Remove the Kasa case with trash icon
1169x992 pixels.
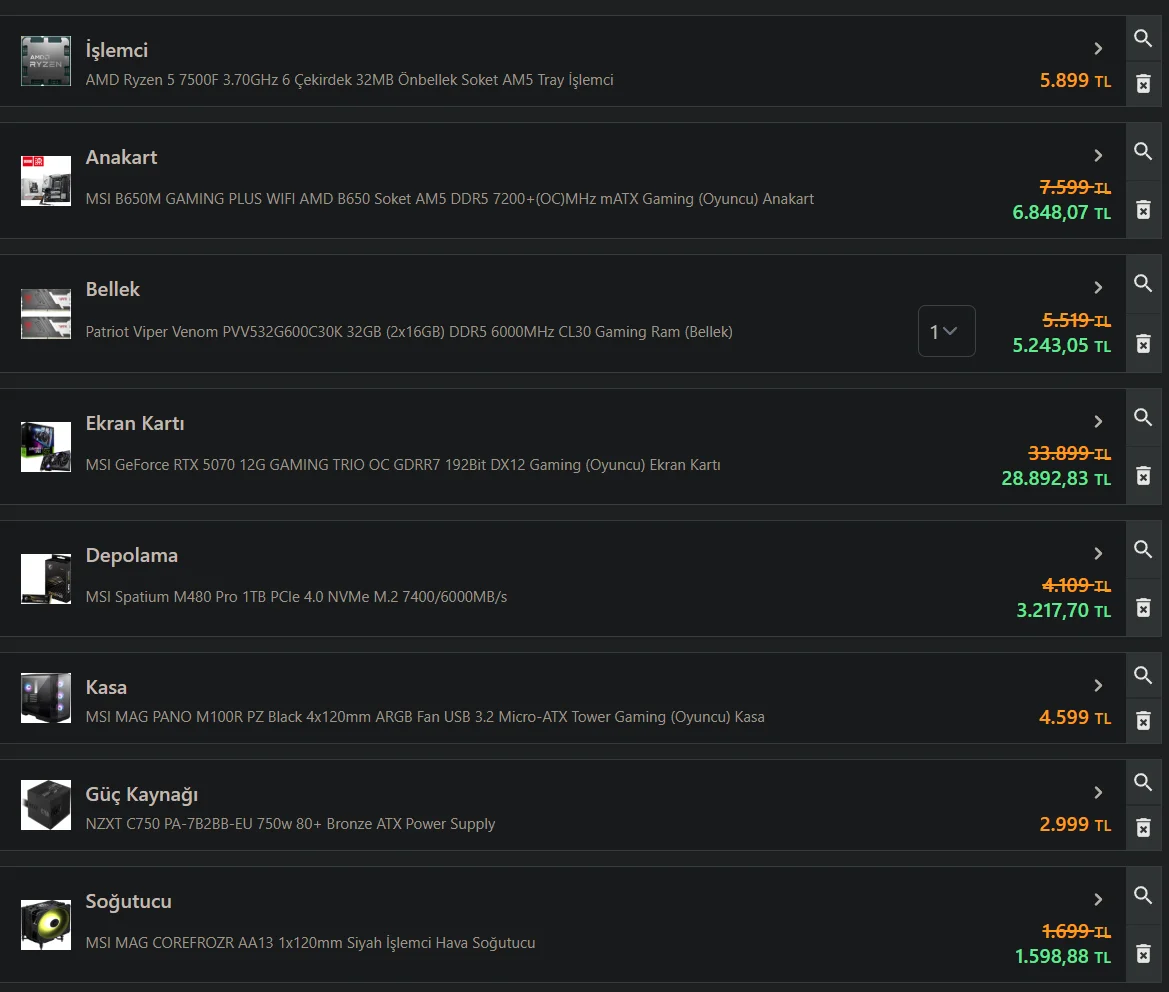[x=1143, y=721]
